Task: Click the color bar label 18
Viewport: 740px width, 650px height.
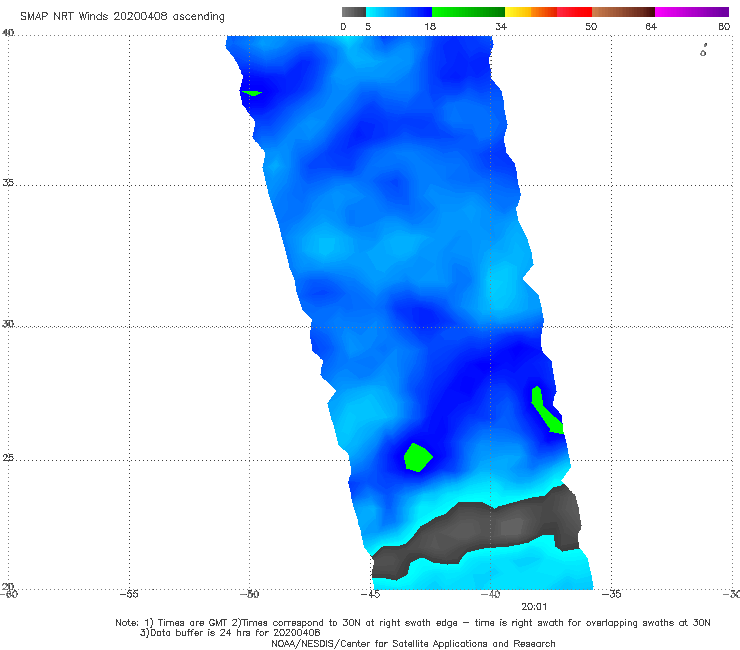Action: [x=430, y=26]
